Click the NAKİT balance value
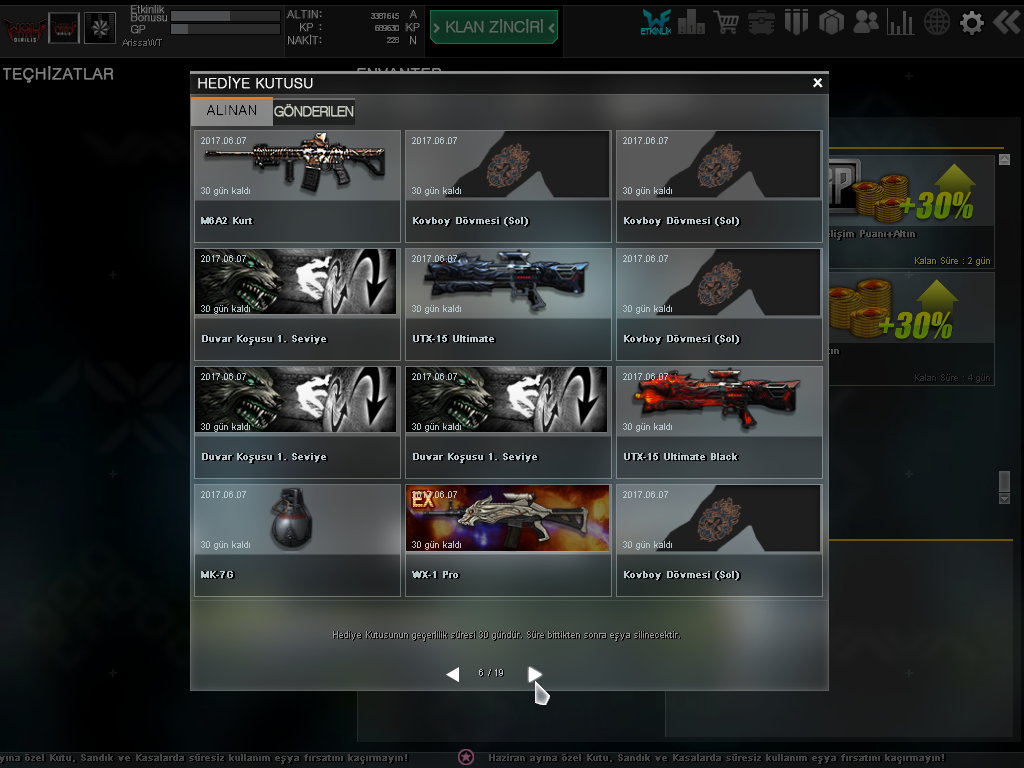 [392, 40]
